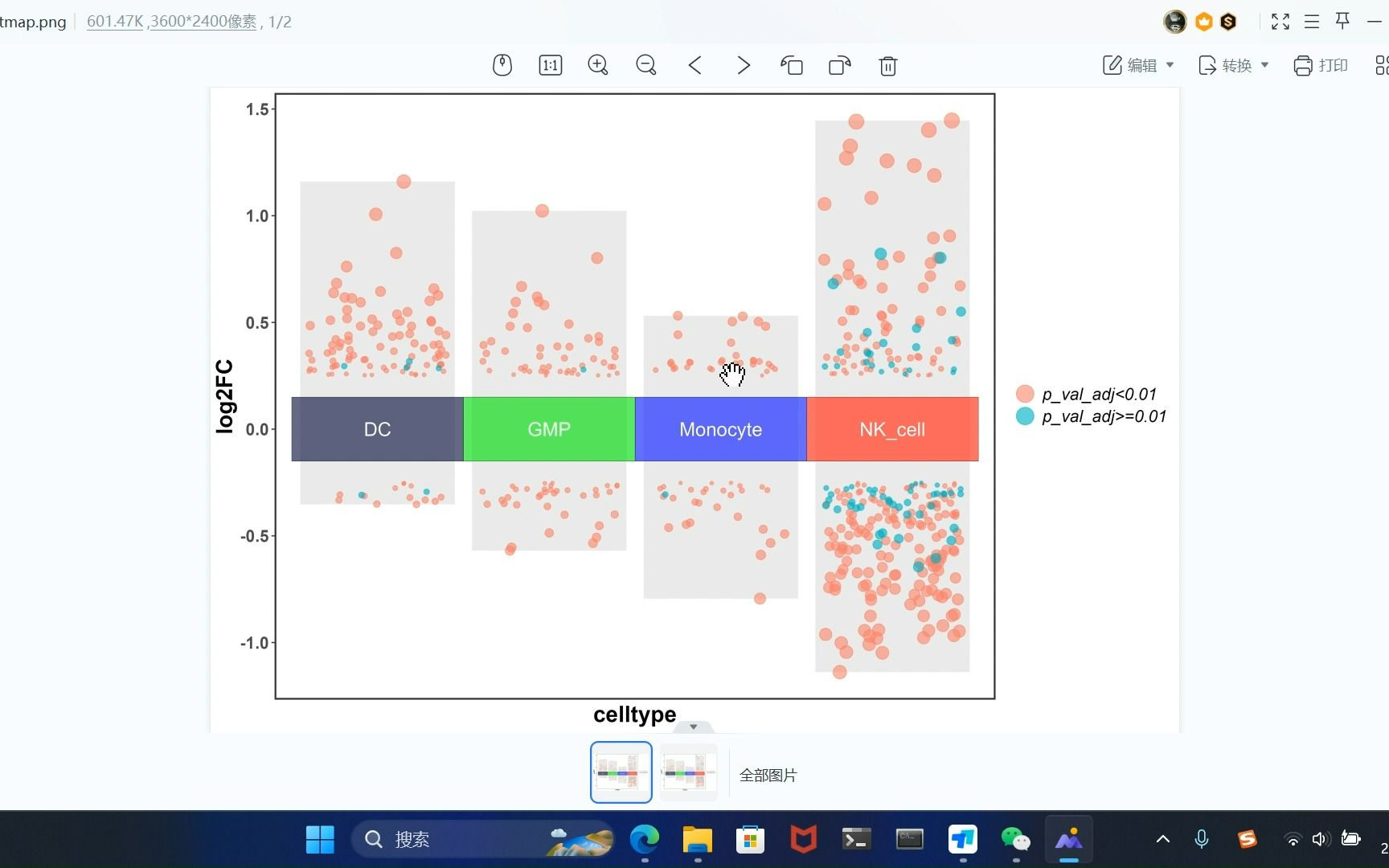Expand the 转换 dropdown arrow
Image resolution: width=1389 pixels, height=868 pixels.
(1264, 65)
